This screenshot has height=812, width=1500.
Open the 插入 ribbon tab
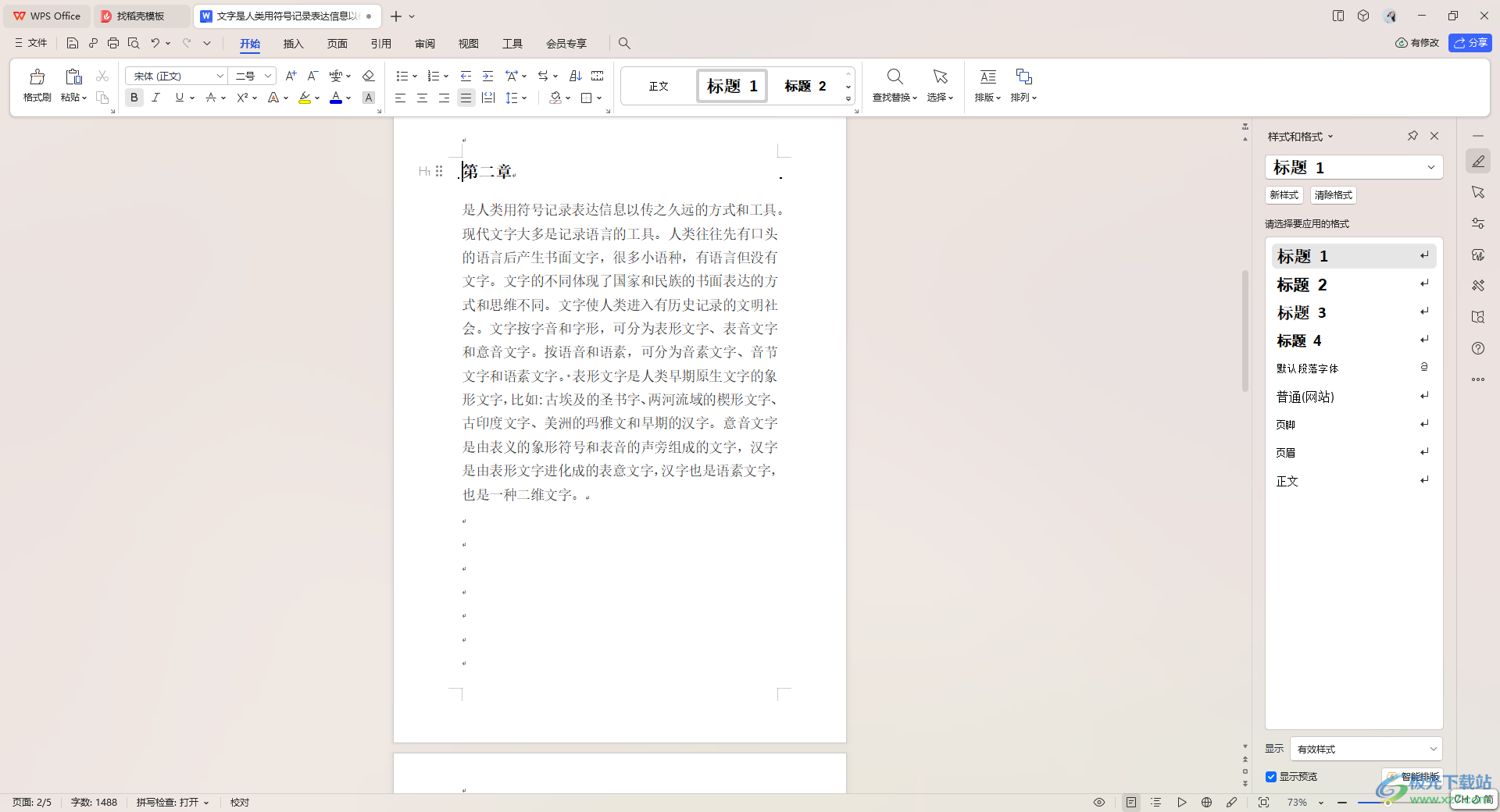(293, 44)
